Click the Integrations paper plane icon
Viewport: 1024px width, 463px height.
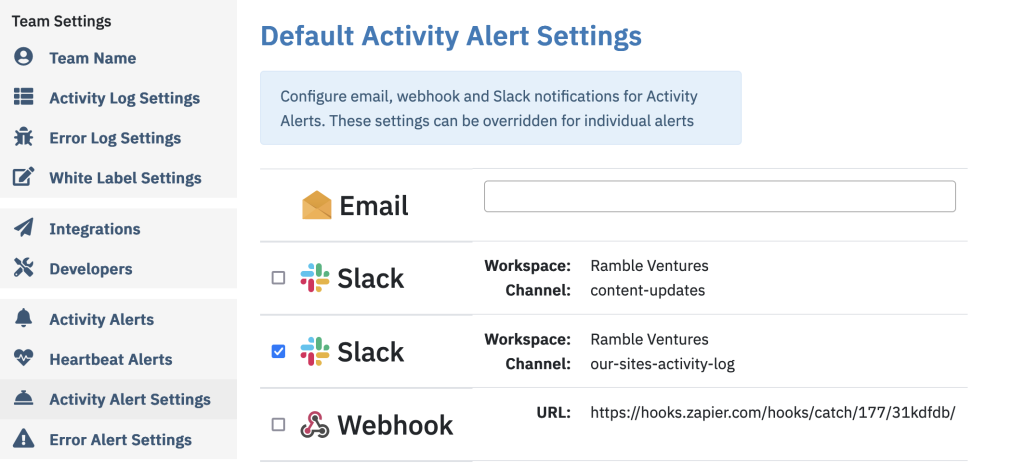[x=24, y=228]
